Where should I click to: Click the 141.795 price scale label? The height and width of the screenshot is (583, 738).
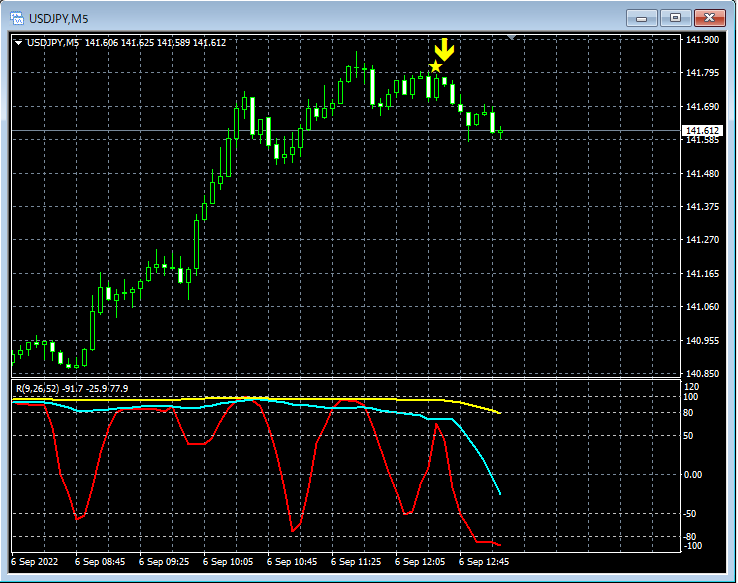702,73
